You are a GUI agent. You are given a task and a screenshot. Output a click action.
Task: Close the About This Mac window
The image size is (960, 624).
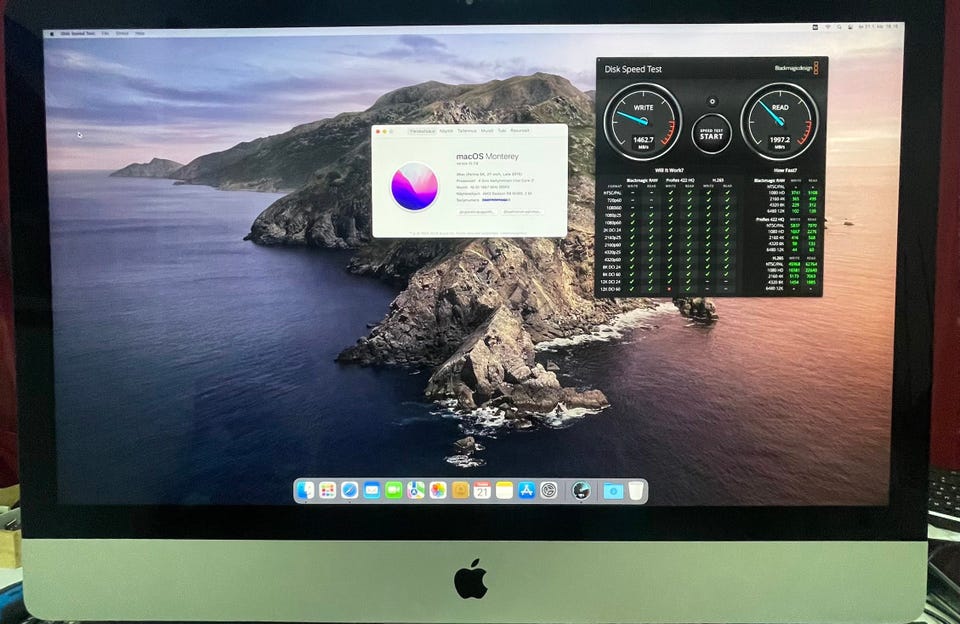378,131
